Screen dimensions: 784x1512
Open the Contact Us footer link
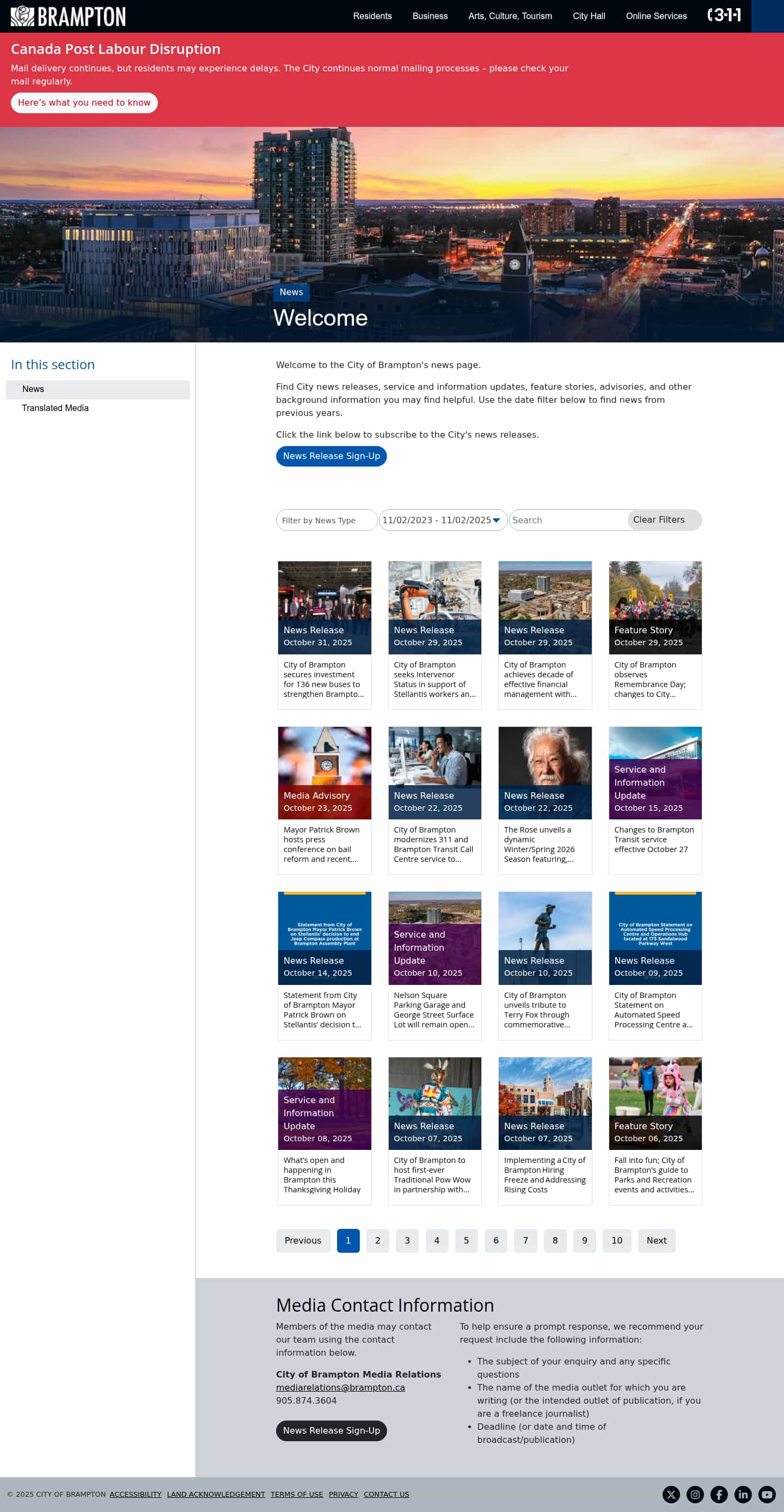[386, 1495]
